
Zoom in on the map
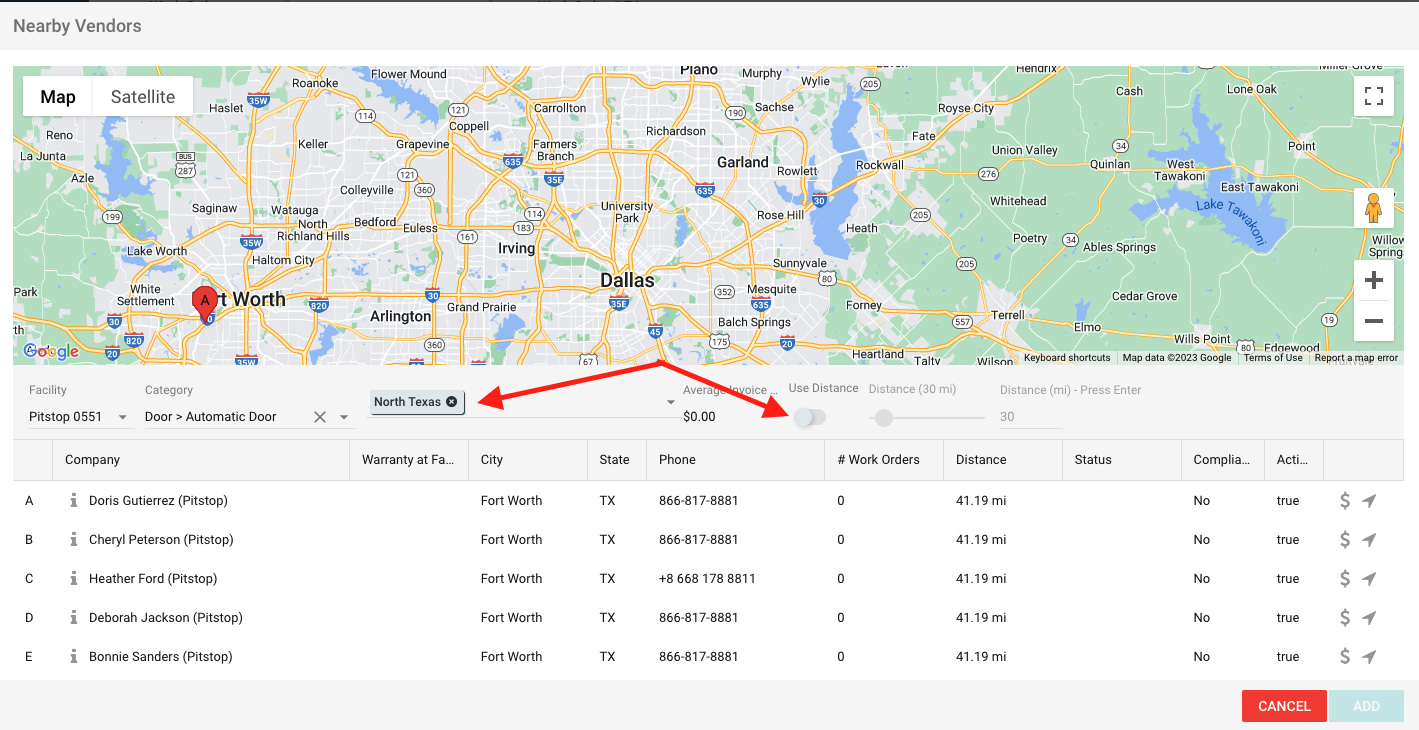click(1374, 280)
